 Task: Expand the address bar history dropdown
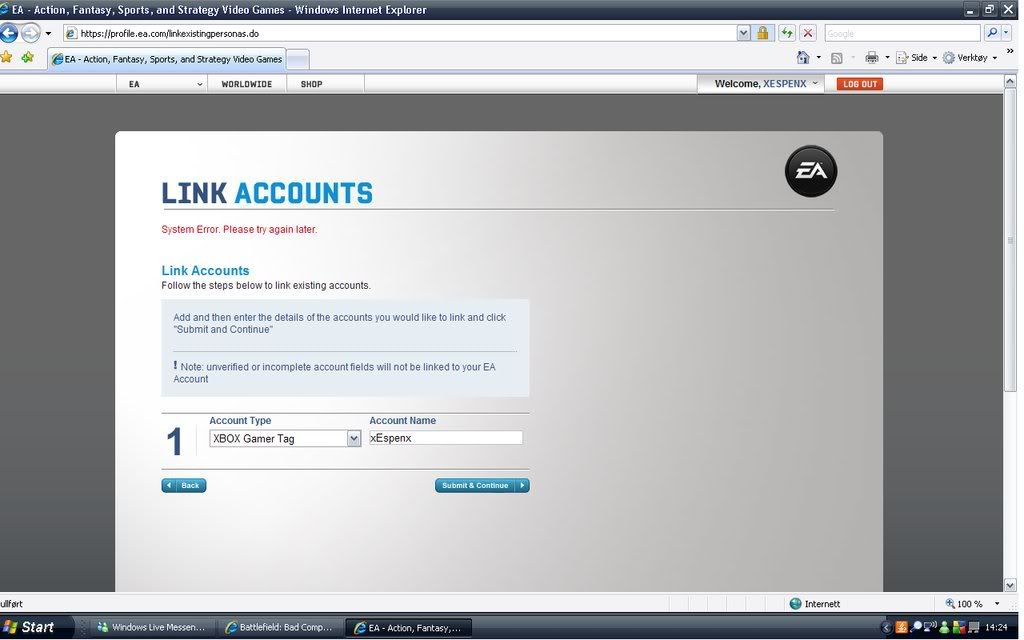(743, 33)
